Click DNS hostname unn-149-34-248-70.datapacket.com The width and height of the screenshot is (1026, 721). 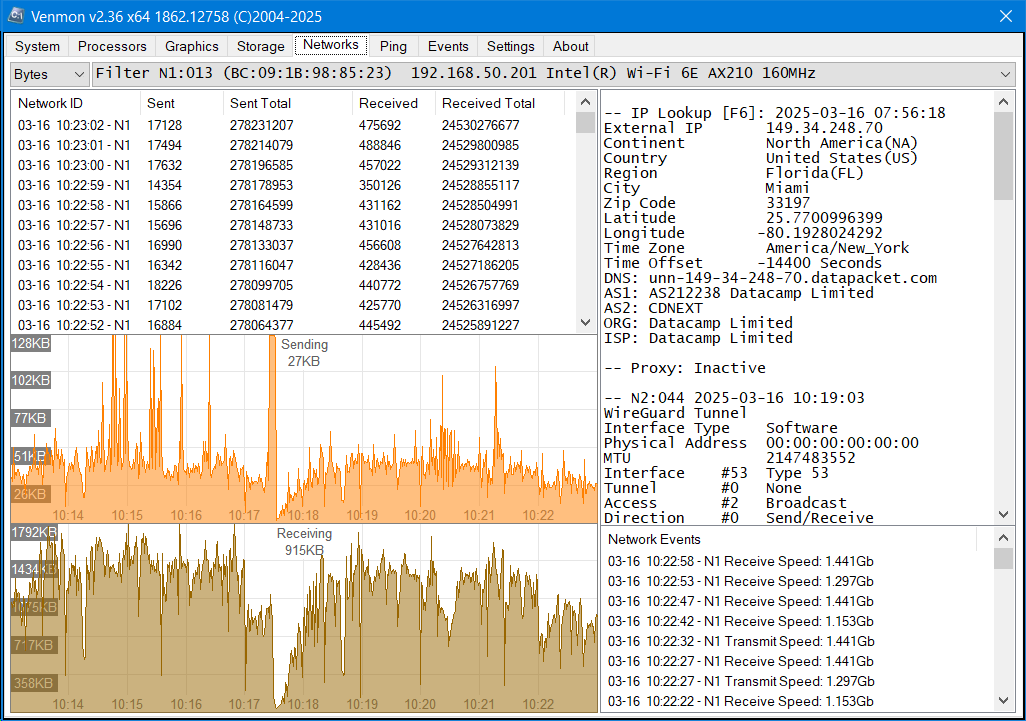[x=792, y=278]
